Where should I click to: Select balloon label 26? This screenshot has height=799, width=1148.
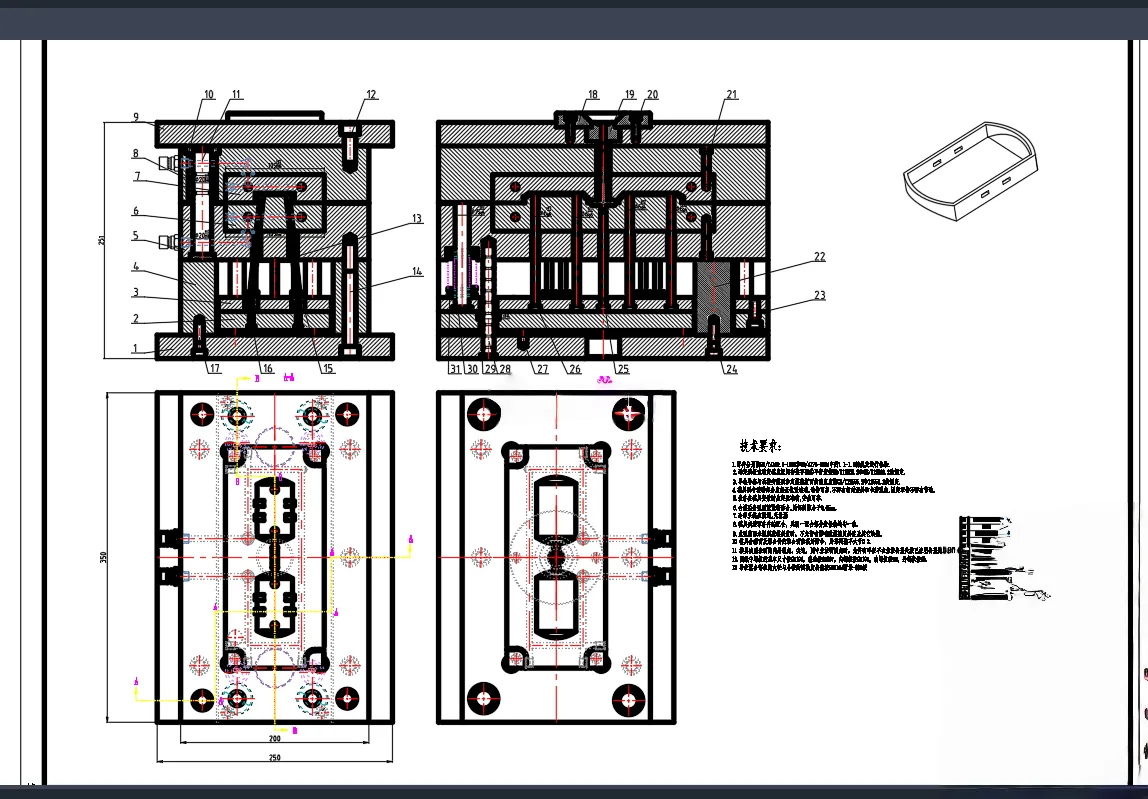[575, 369]
